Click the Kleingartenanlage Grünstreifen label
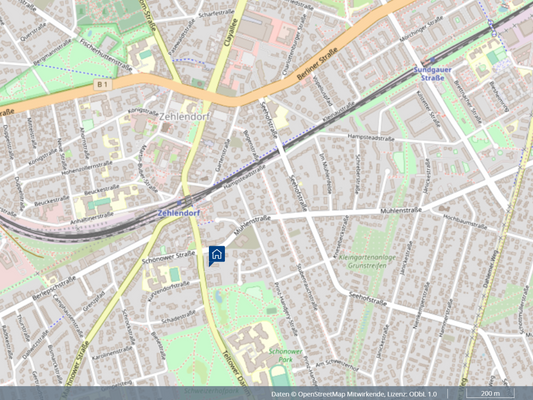Image resolution: width=533 pixels, height=400 pixels. (x=367, y=261)
